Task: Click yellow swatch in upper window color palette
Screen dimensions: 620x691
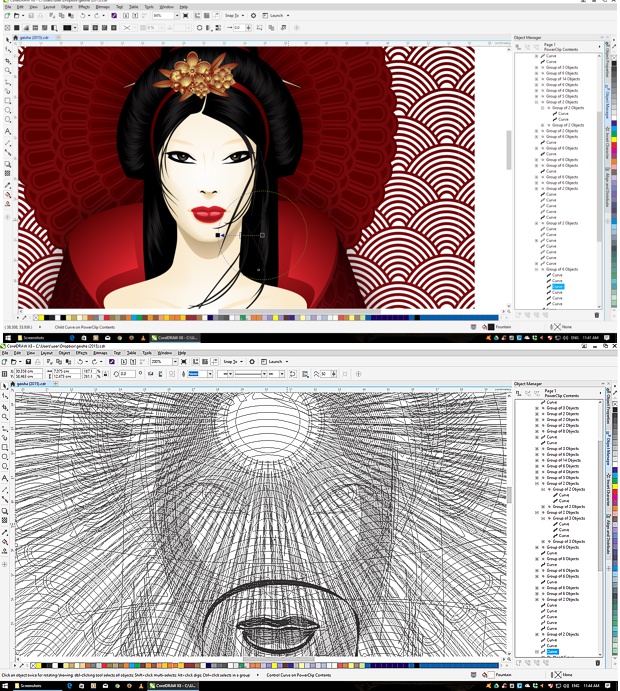Action: (x=41, y=317)
